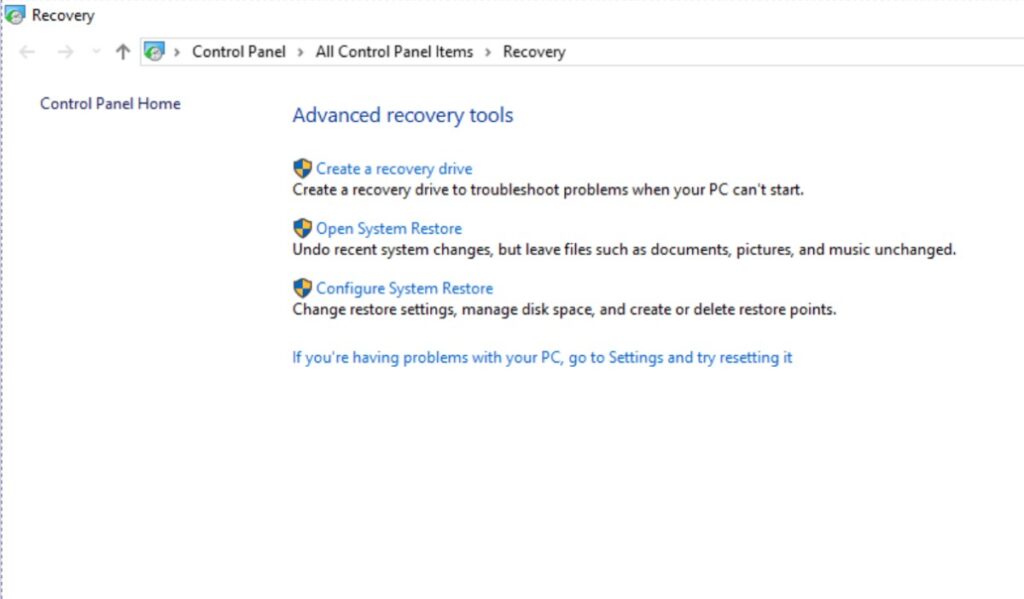Viewport: 1024px width, 599px height.
Task: Click the Recovery window title text
Action: tap(63, 15)
